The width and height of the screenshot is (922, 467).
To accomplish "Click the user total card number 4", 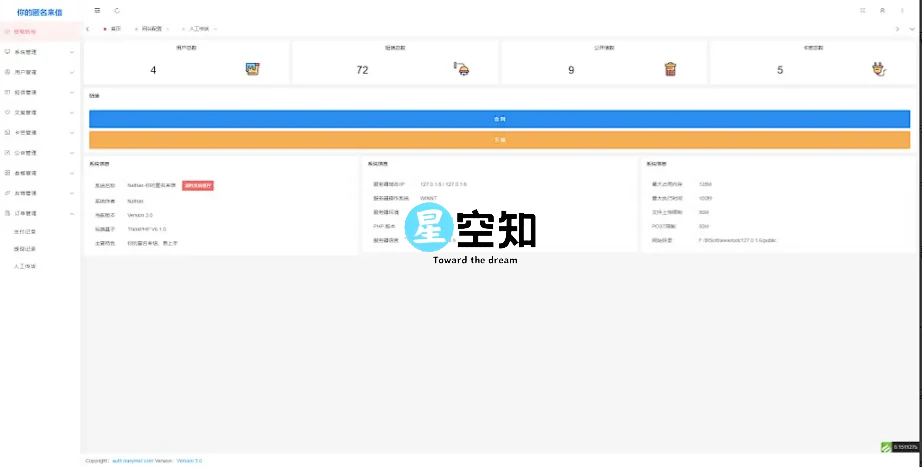I will click(153, 70).
